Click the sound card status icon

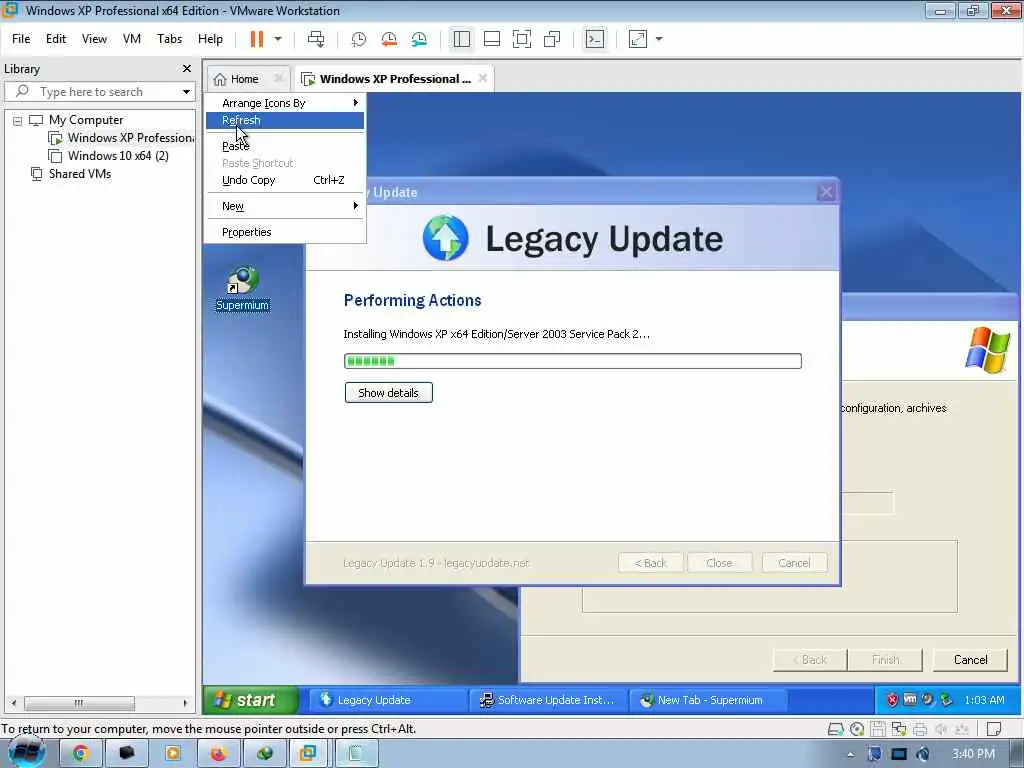pyautogui.click(x=941, y=729)
